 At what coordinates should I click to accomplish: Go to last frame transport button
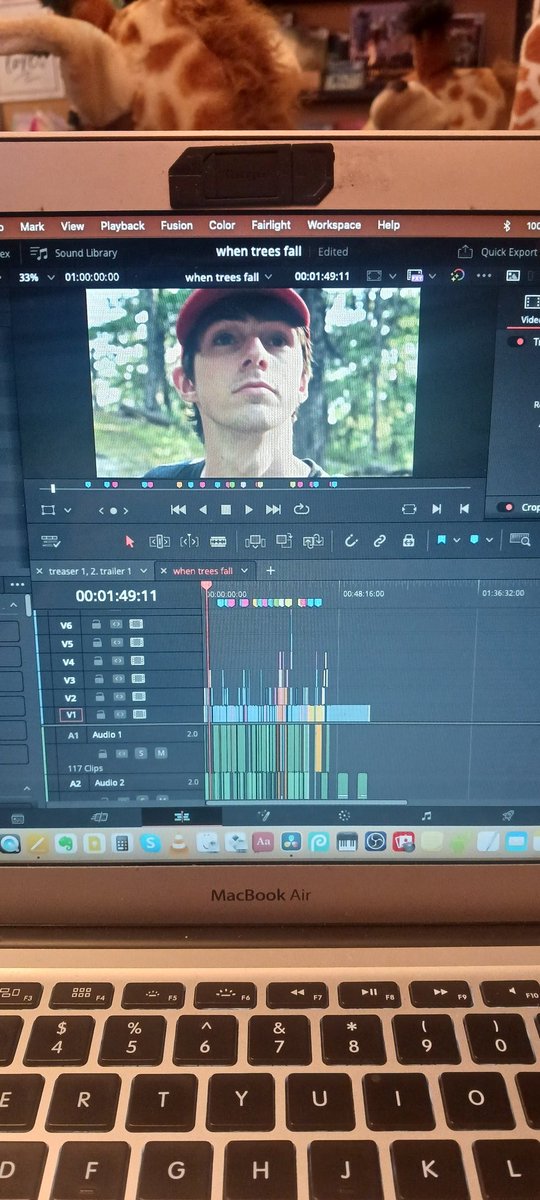[x=273, y=510]
